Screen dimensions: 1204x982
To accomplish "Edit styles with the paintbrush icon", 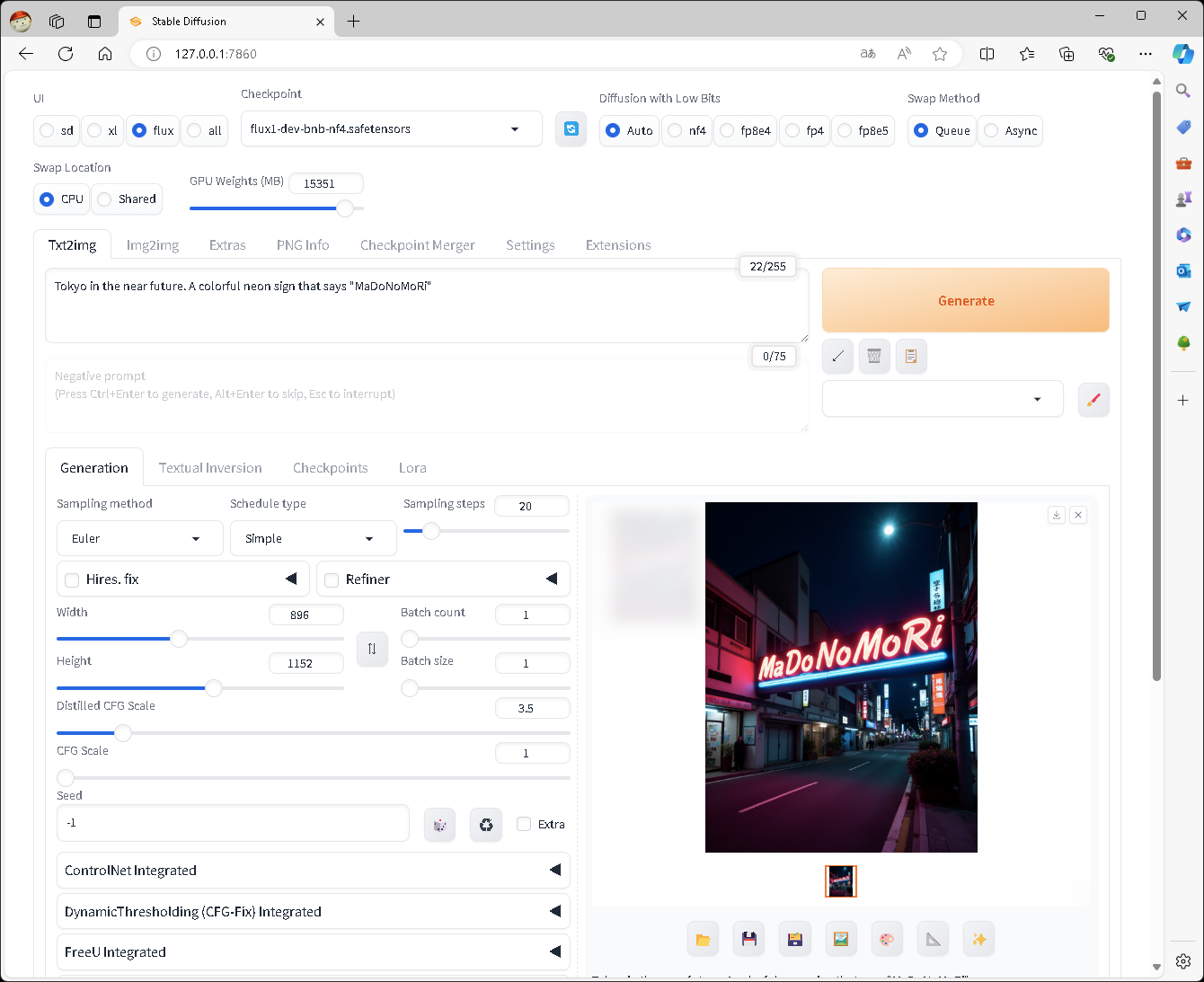I will point(1093,399).
